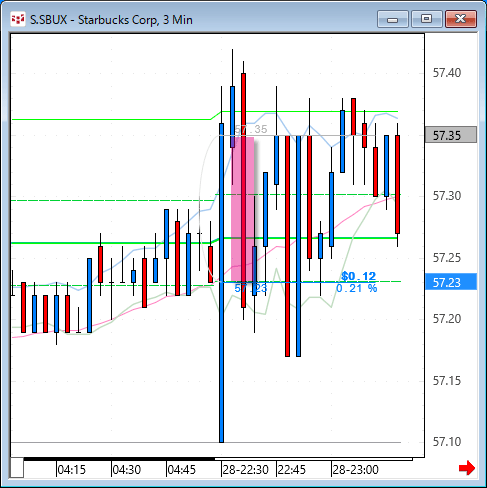Viewport: 487px width, 488px height.
Task: Click the tall blue candle reaching 57.10
Action: coord(221,283)
